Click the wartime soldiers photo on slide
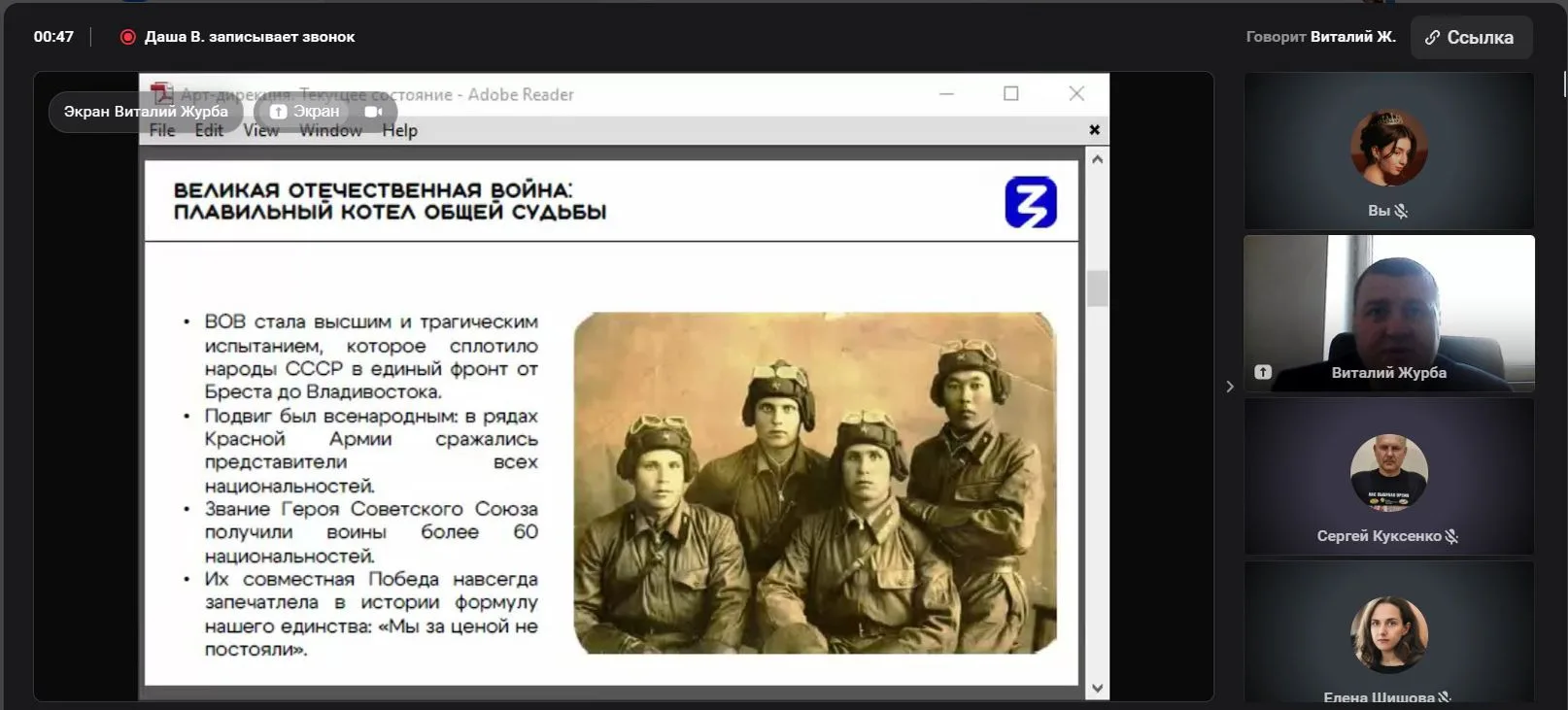 point(815,483)
